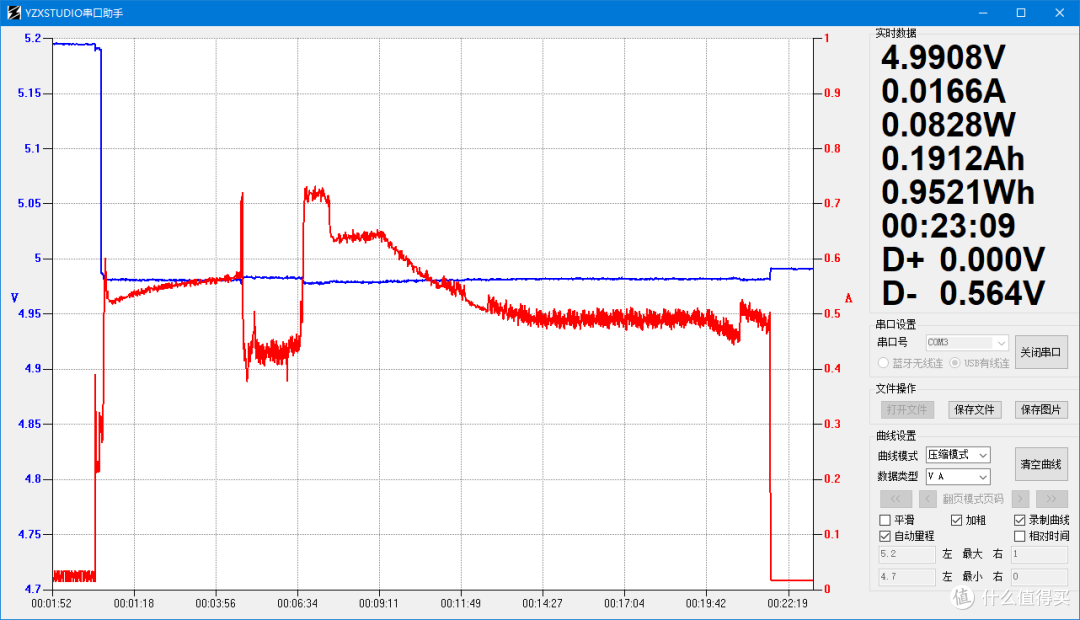Select the 蓝牙无线连 Bluetooth radio option
Screen dimensions: 1080x620
(884, 363)
